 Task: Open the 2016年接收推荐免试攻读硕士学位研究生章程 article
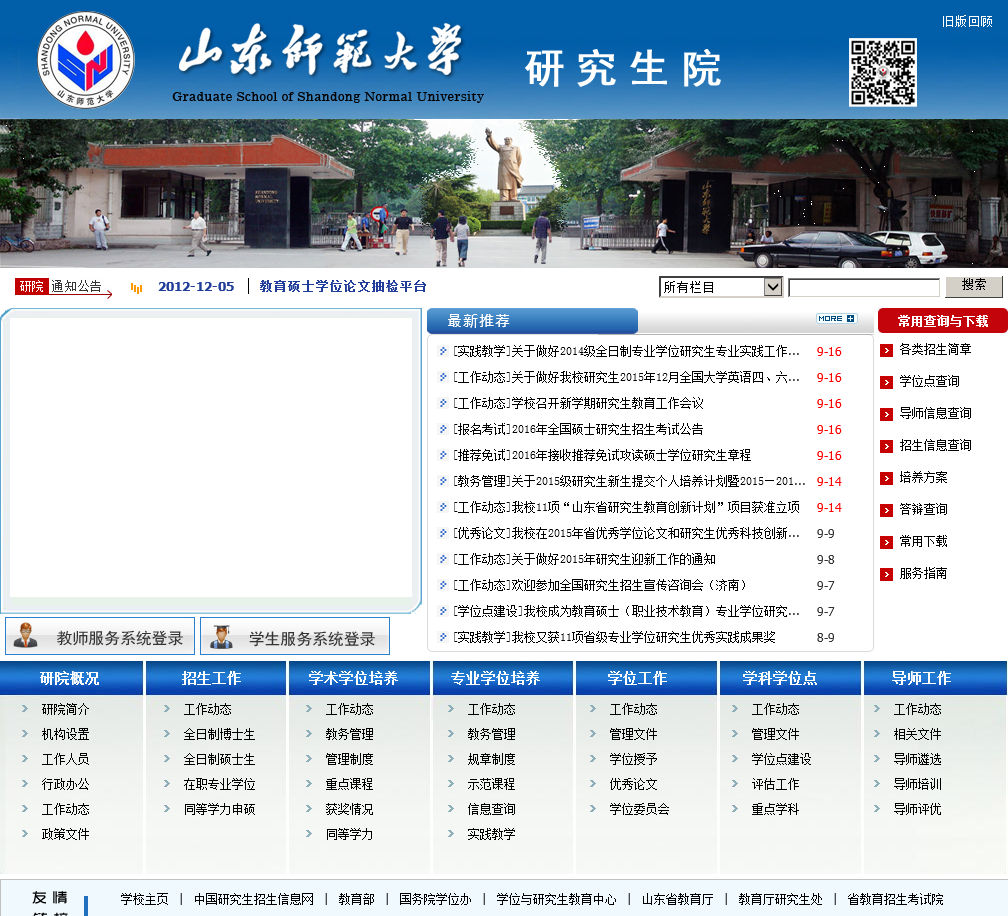click(x=602, y=455)
